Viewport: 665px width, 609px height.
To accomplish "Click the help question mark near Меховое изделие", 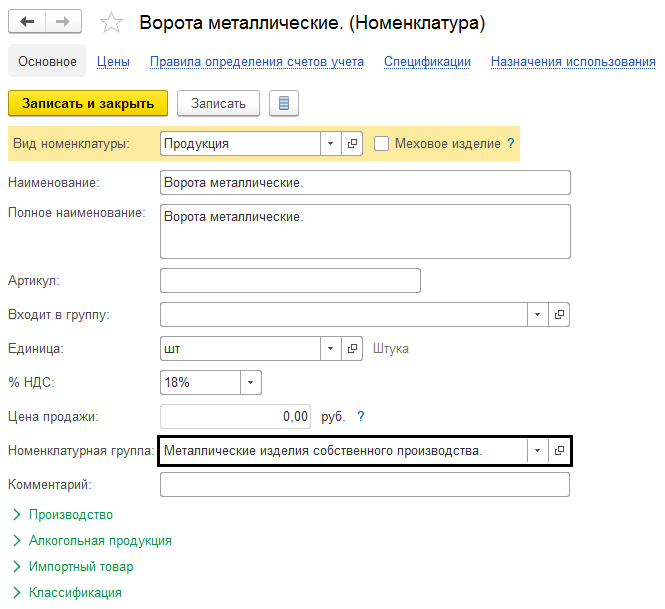I will [x=511, y=144].
